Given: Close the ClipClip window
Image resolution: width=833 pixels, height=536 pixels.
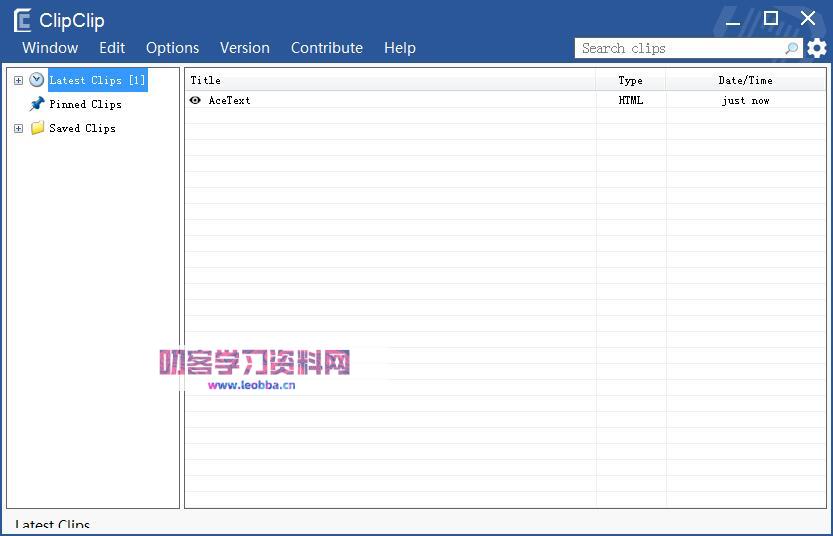Looking at the screenshot, I should click(808, 19).
